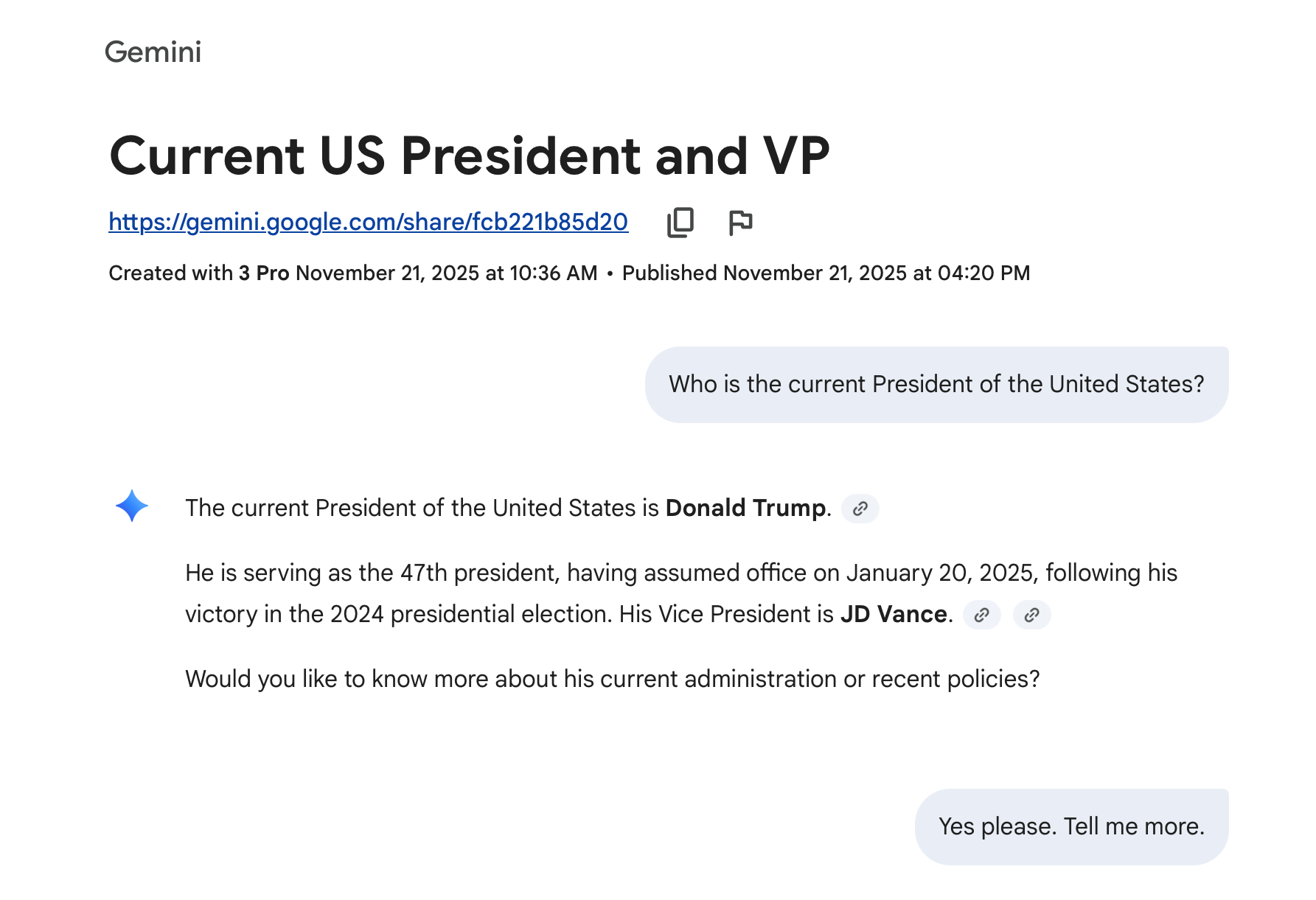This screenshot has height=900, width=1316.
Task: Click the Published date text
Action: click(x=826, y=273)
